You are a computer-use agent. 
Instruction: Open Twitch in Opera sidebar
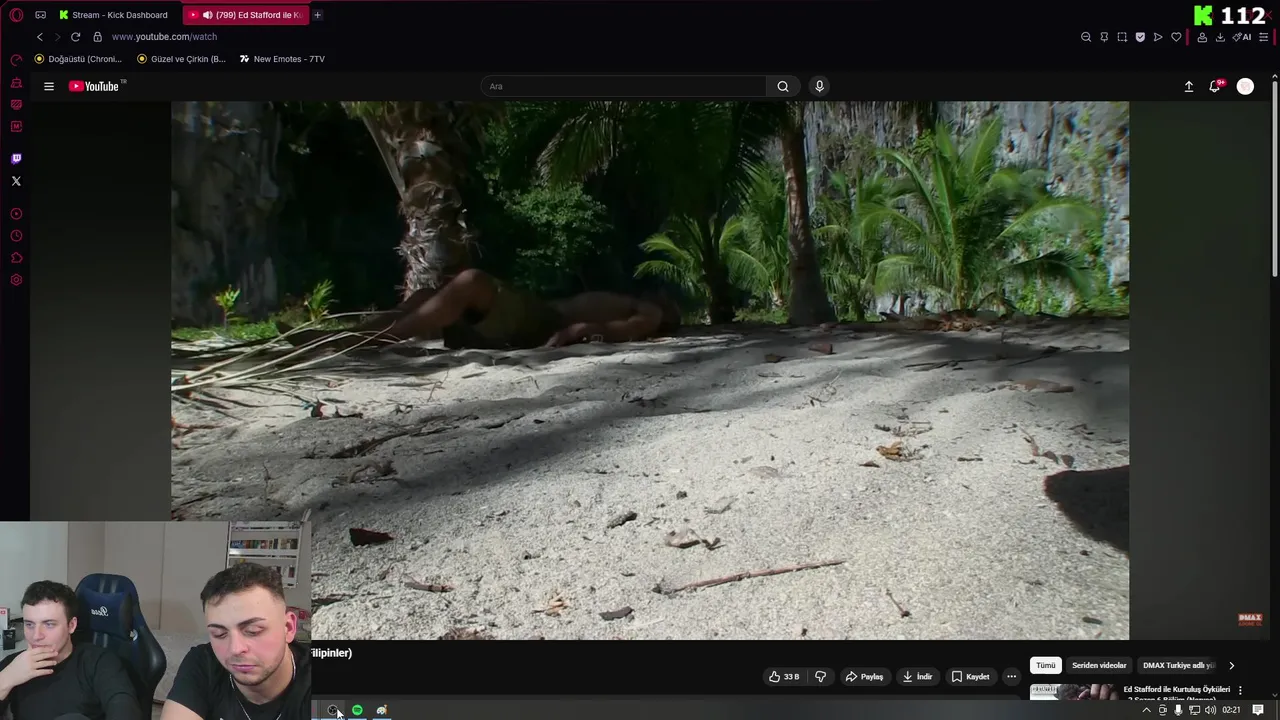click(16, 159)
